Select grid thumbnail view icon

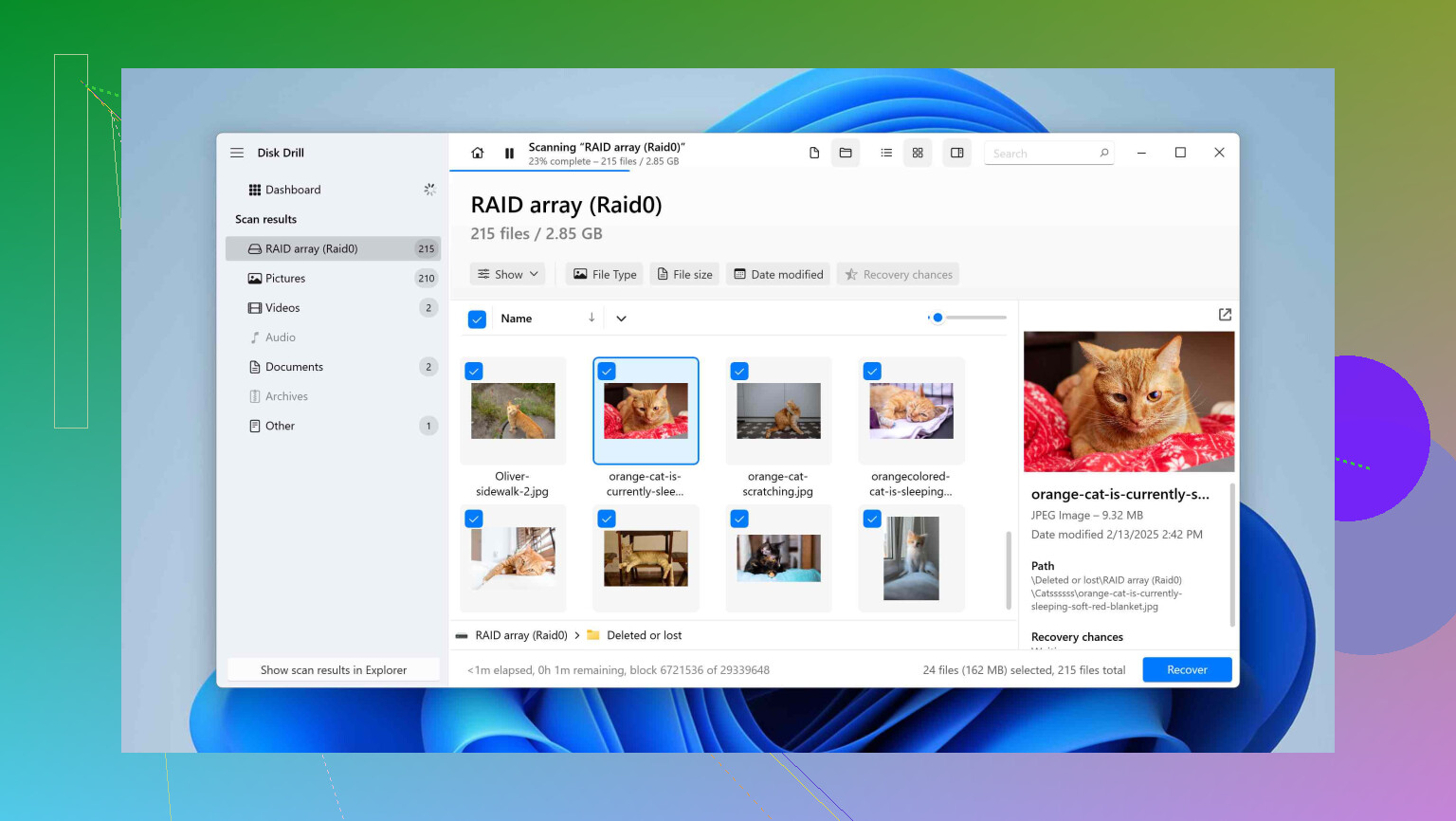(x=918, y=153)
